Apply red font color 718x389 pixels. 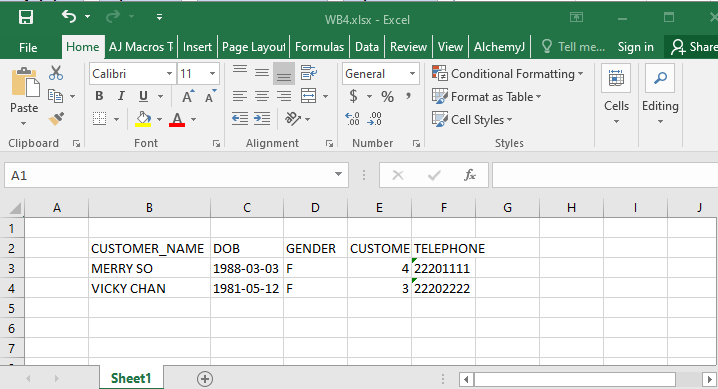[x=177, y=119]
